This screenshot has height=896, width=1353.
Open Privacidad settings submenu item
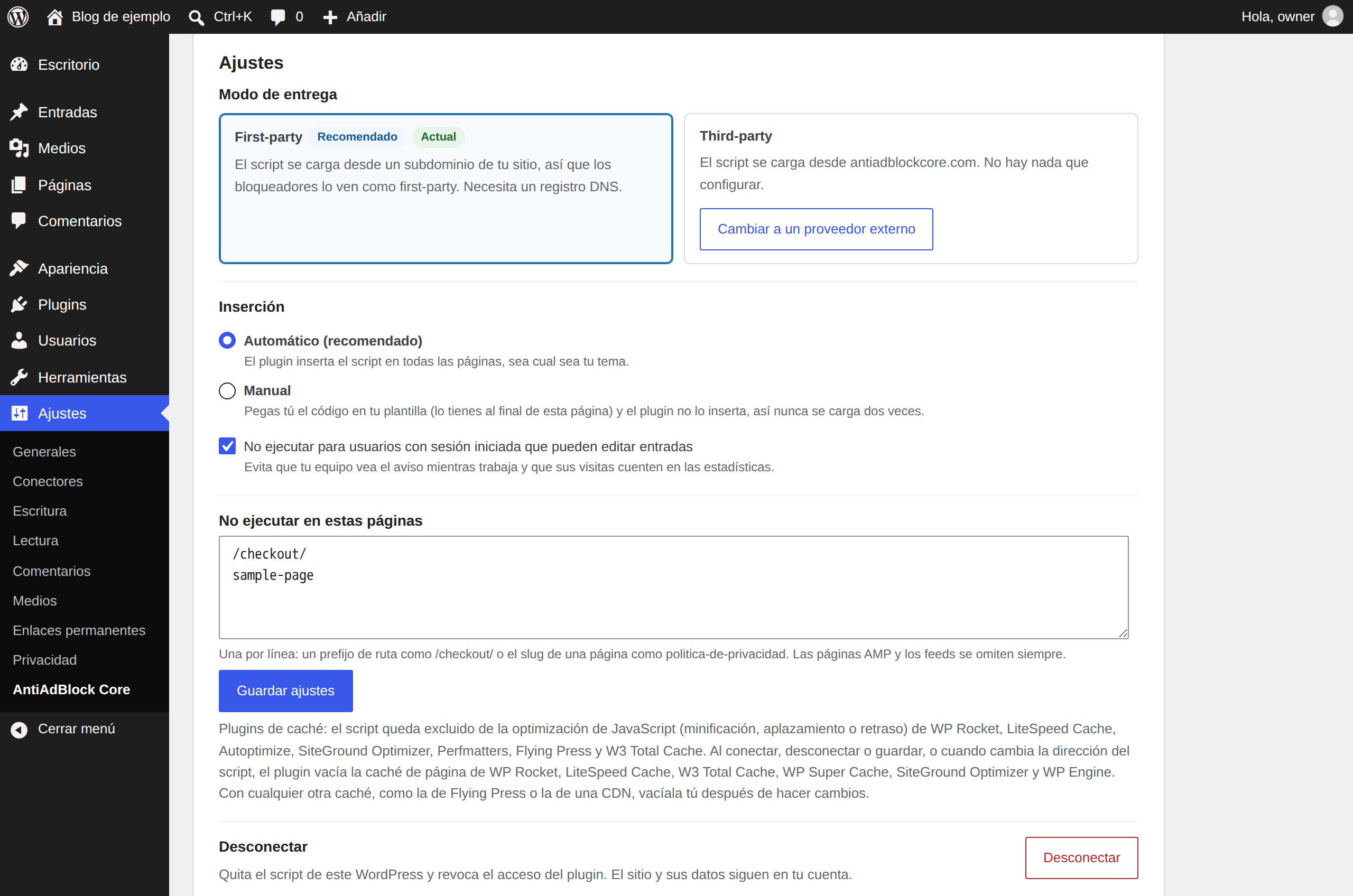click(x=44, y=660)
